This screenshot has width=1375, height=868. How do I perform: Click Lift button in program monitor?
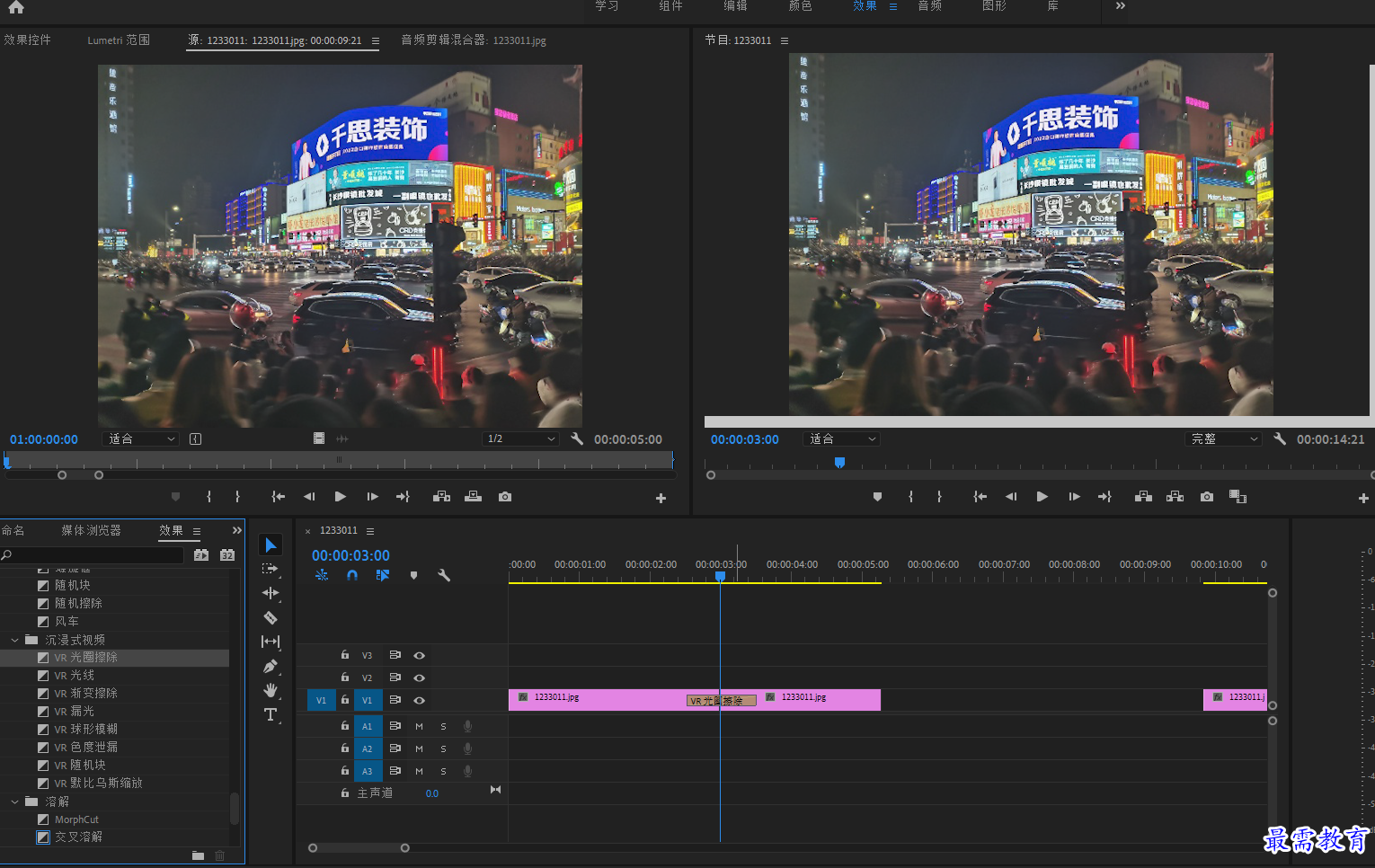1143,496
